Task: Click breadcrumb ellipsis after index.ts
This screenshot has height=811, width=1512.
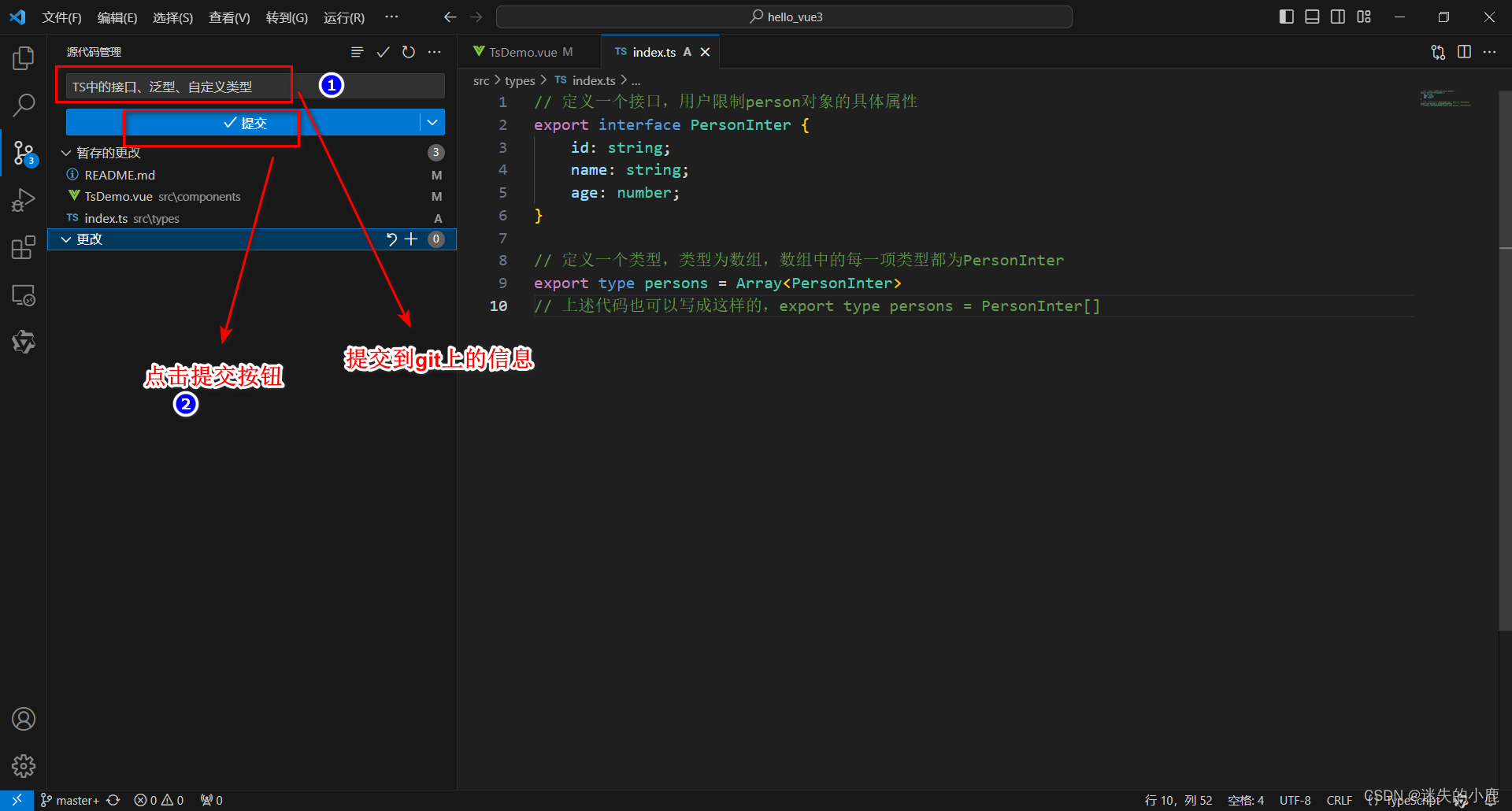Action: click(636, 81)
